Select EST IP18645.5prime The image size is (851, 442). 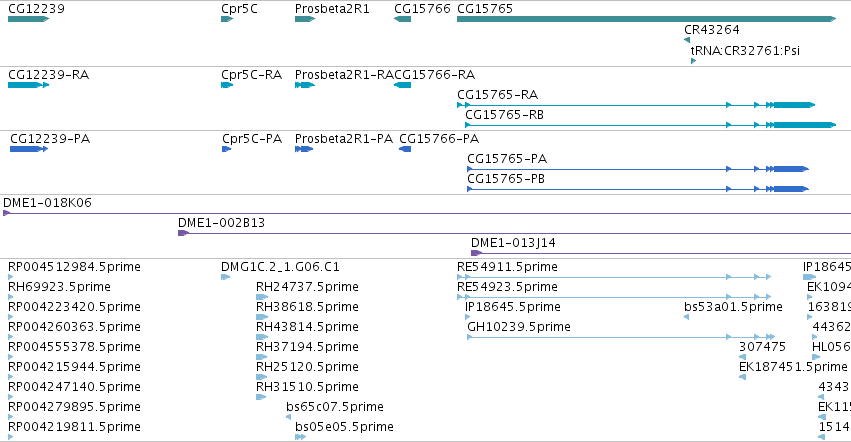(513, 307)
